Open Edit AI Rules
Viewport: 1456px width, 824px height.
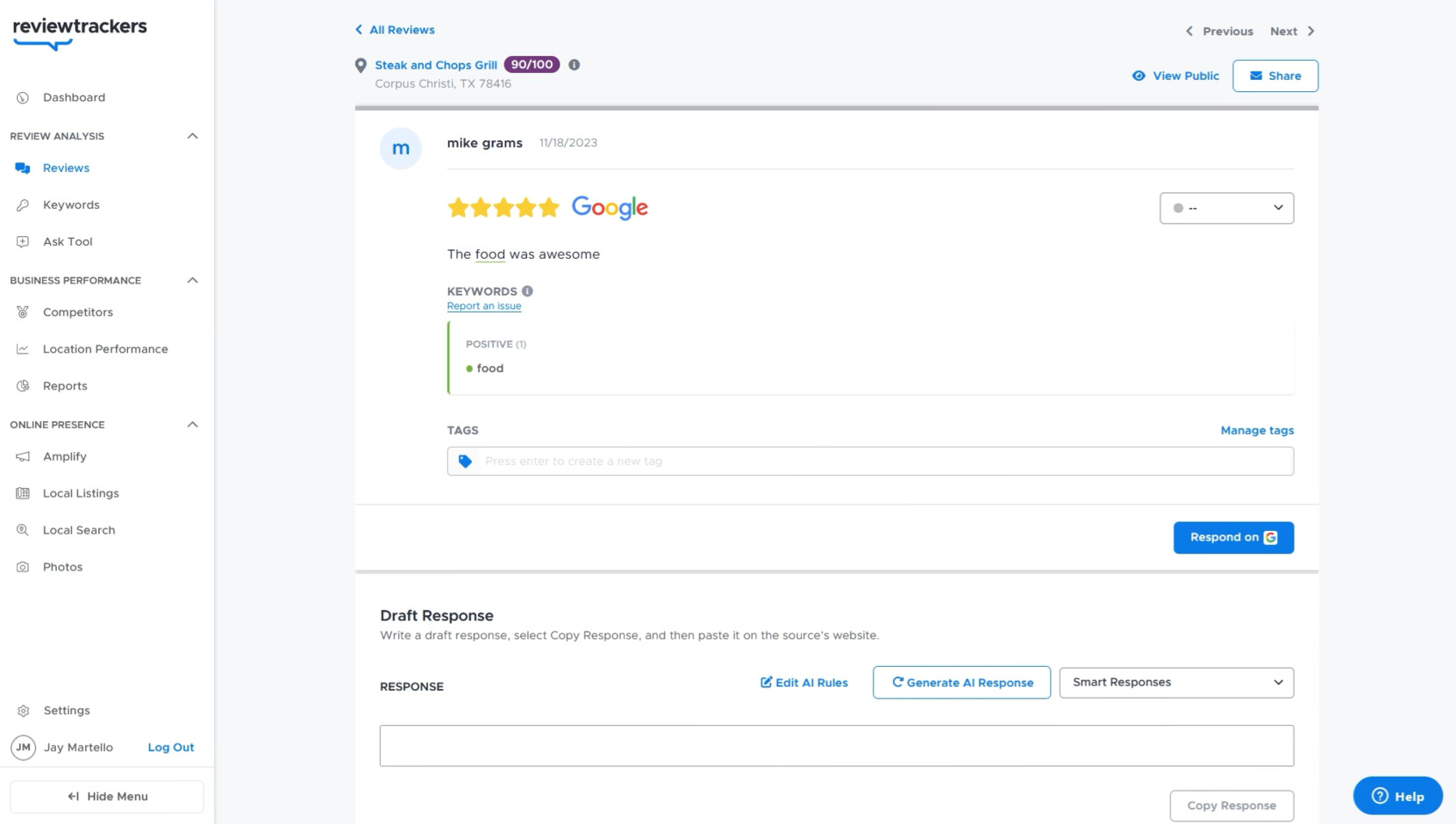(x=803, y=682)
